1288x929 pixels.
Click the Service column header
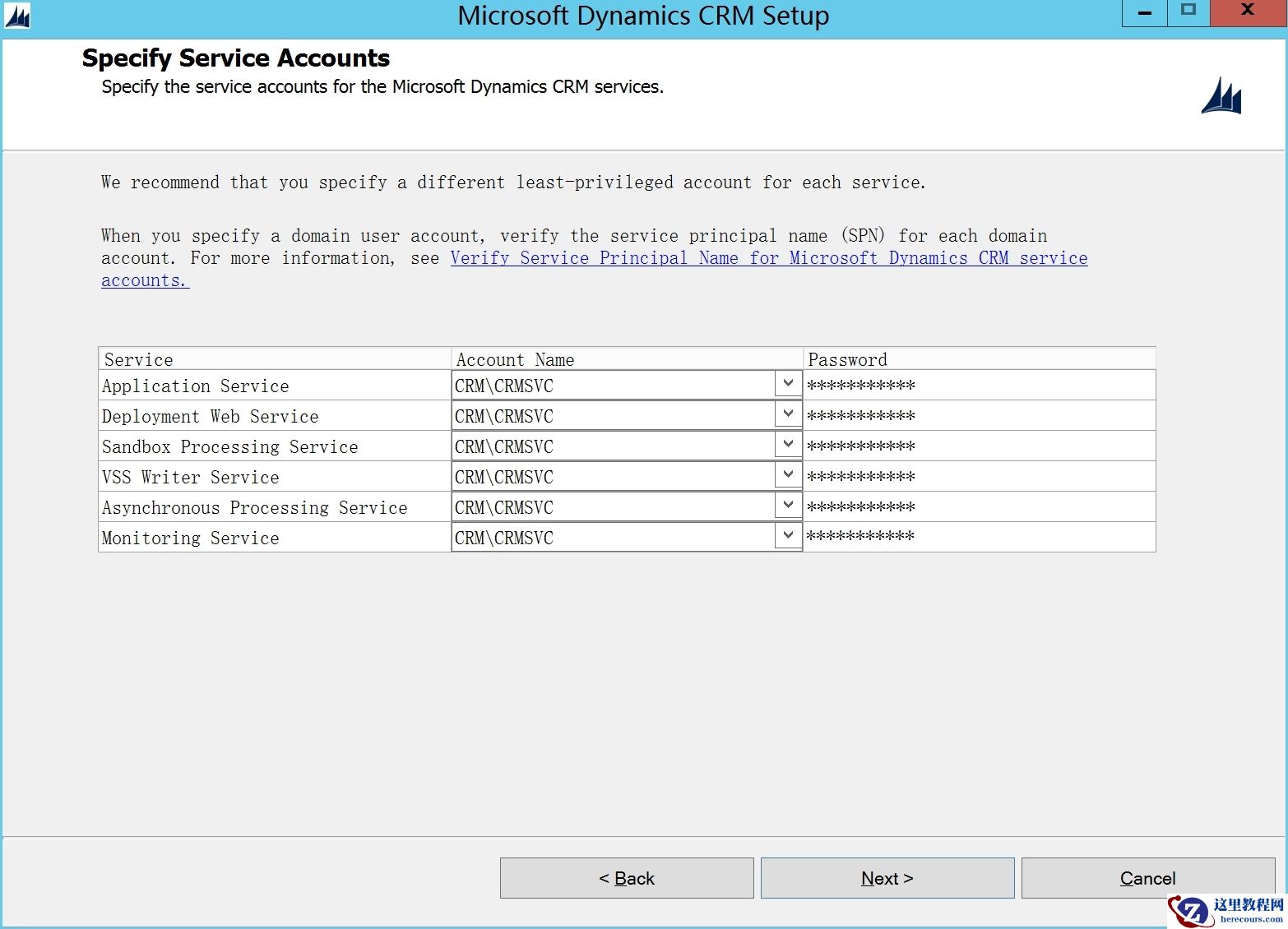(x=137, y=358)
